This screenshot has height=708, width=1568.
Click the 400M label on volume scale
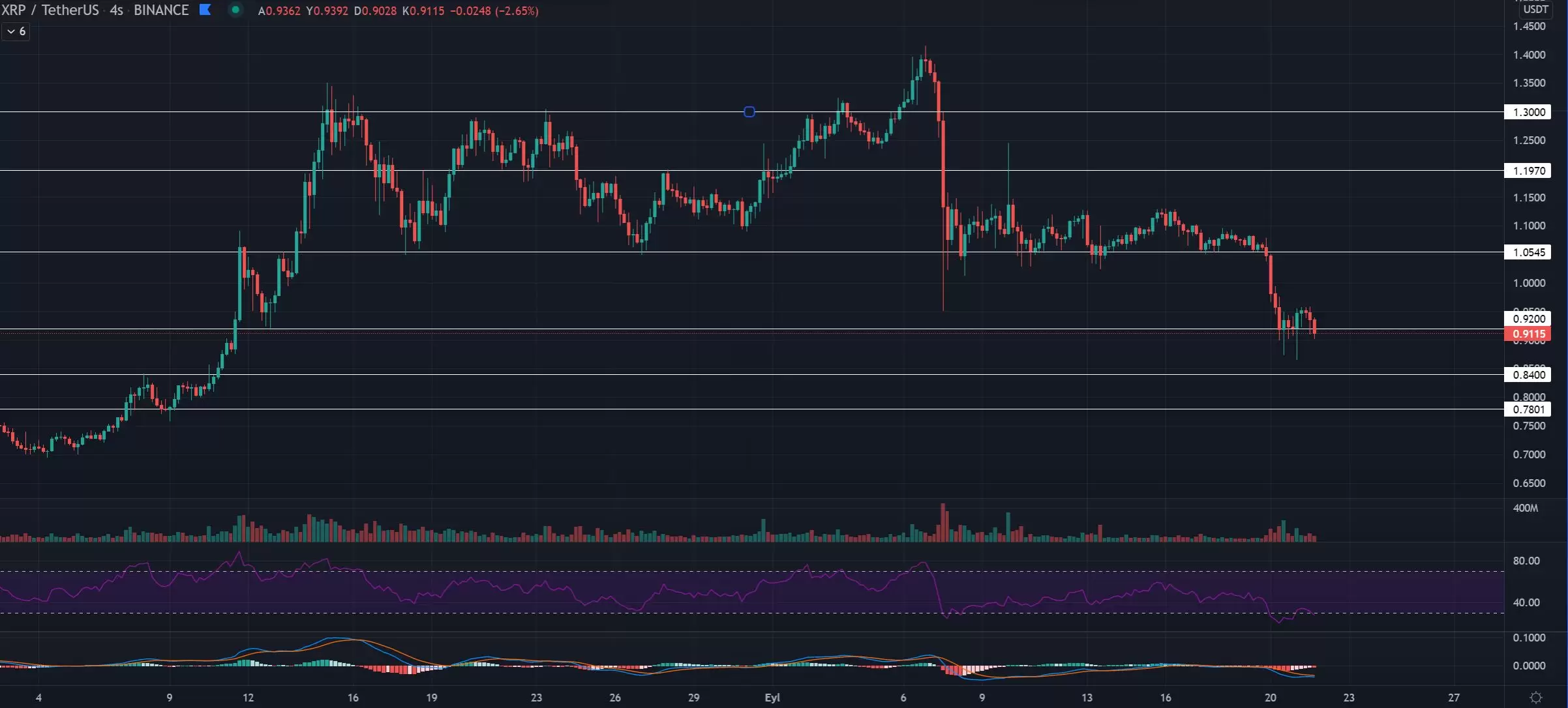(1525, 508)
